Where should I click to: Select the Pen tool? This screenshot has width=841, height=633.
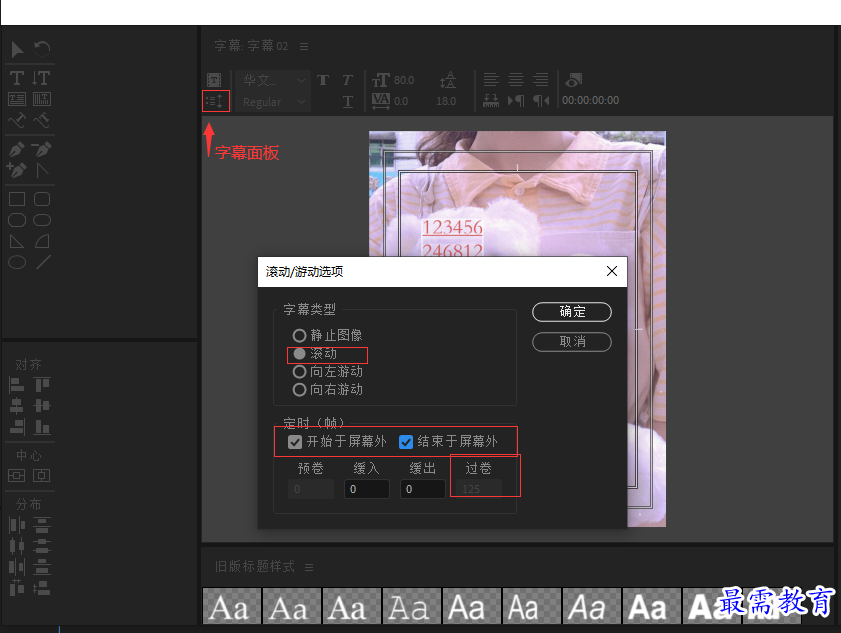point(17,149)
